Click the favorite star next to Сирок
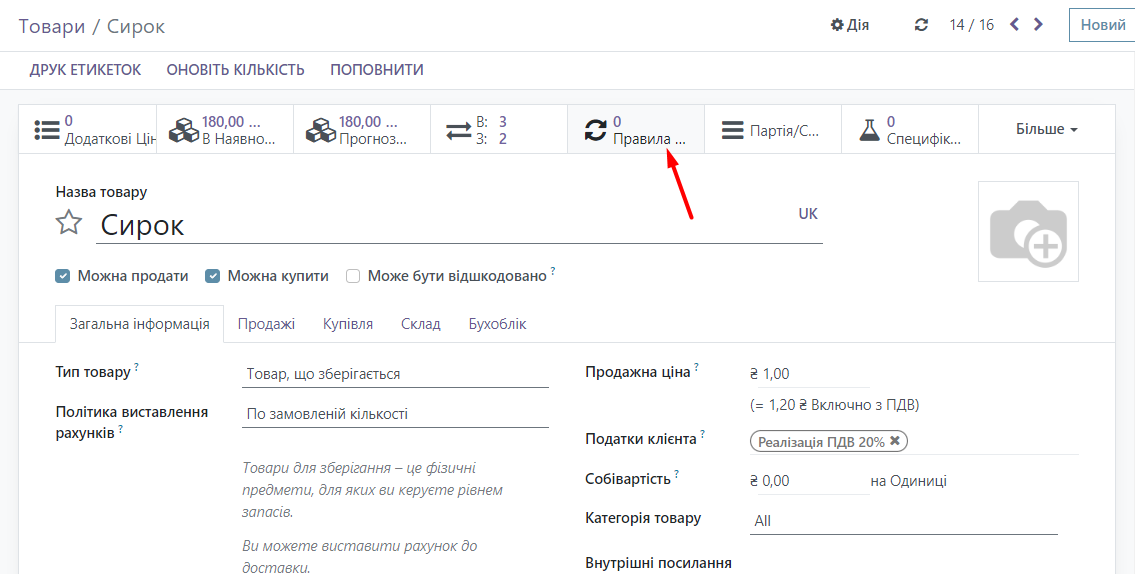The image size is (1135, 574). coord(68,222)
